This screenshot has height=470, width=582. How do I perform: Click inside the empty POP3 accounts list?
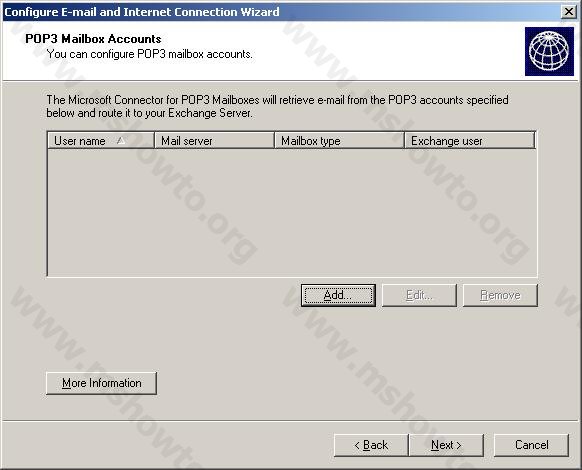[x=292, y=212]
